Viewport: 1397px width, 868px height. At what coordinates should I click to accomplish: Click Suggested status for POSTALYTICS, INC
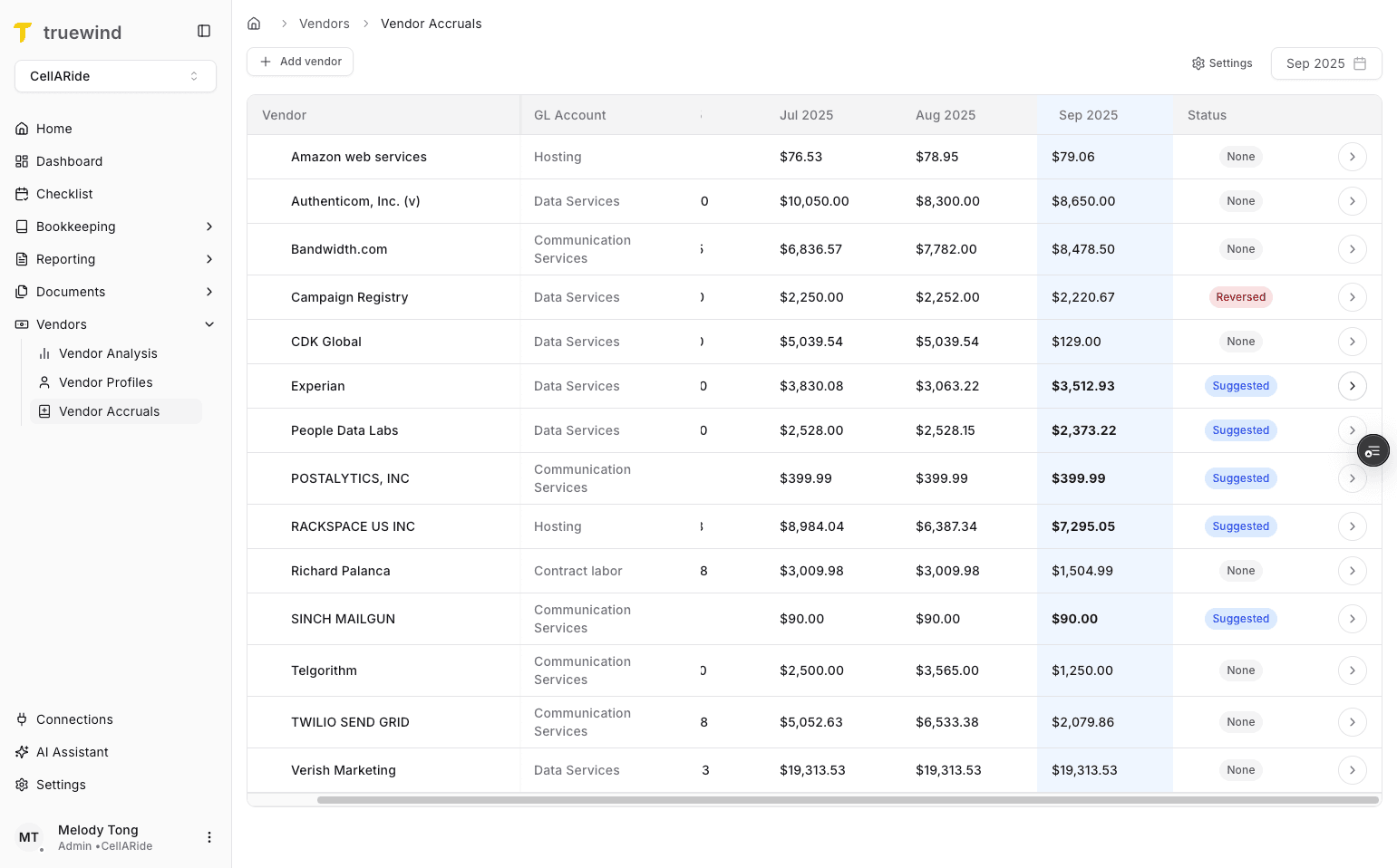[x=1240, y=478]
